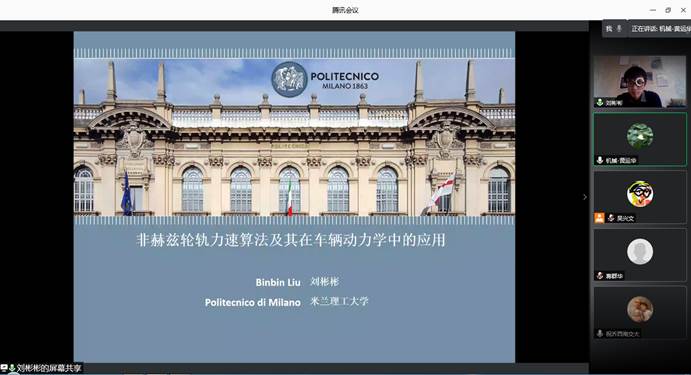Screen dimensions: 691x375
Task: Click the orange icon on 吴兴文's tile
Action: click(x=599, y=218)
